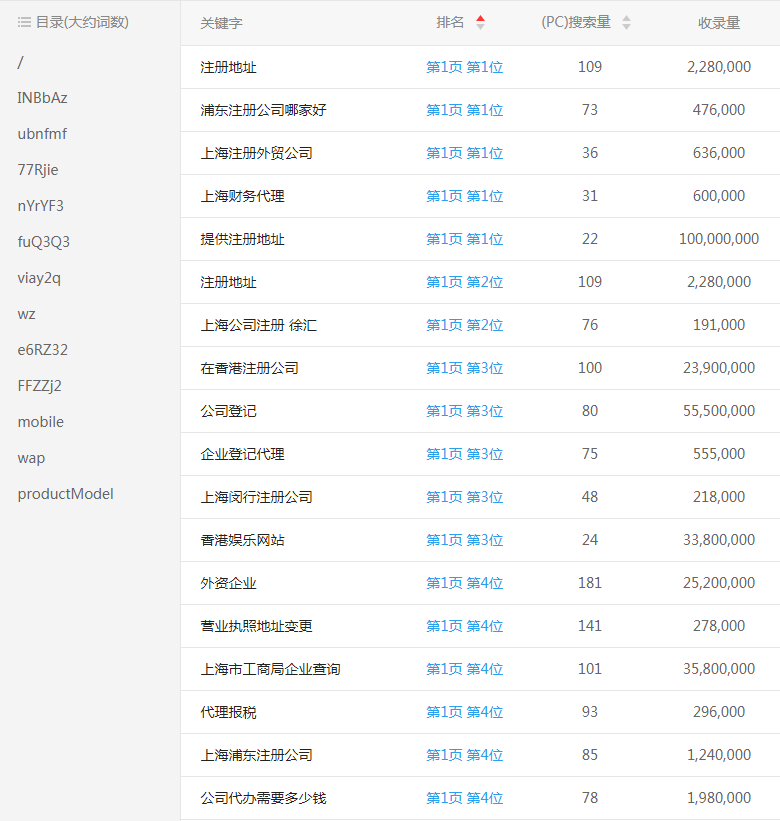
Task: Open ranking link for 上海财务代理
Action: click(x=464, y=196)
